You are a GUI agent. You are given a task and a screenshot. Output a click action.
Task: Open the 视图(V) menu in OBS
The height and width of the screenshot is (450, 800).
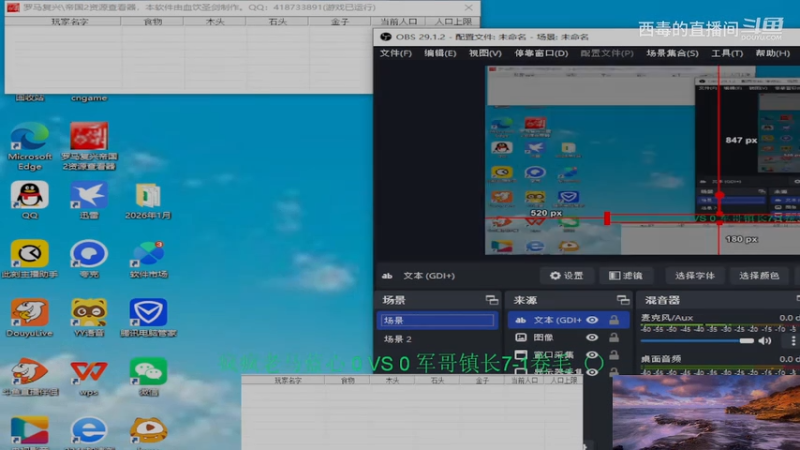pos(485,53)
